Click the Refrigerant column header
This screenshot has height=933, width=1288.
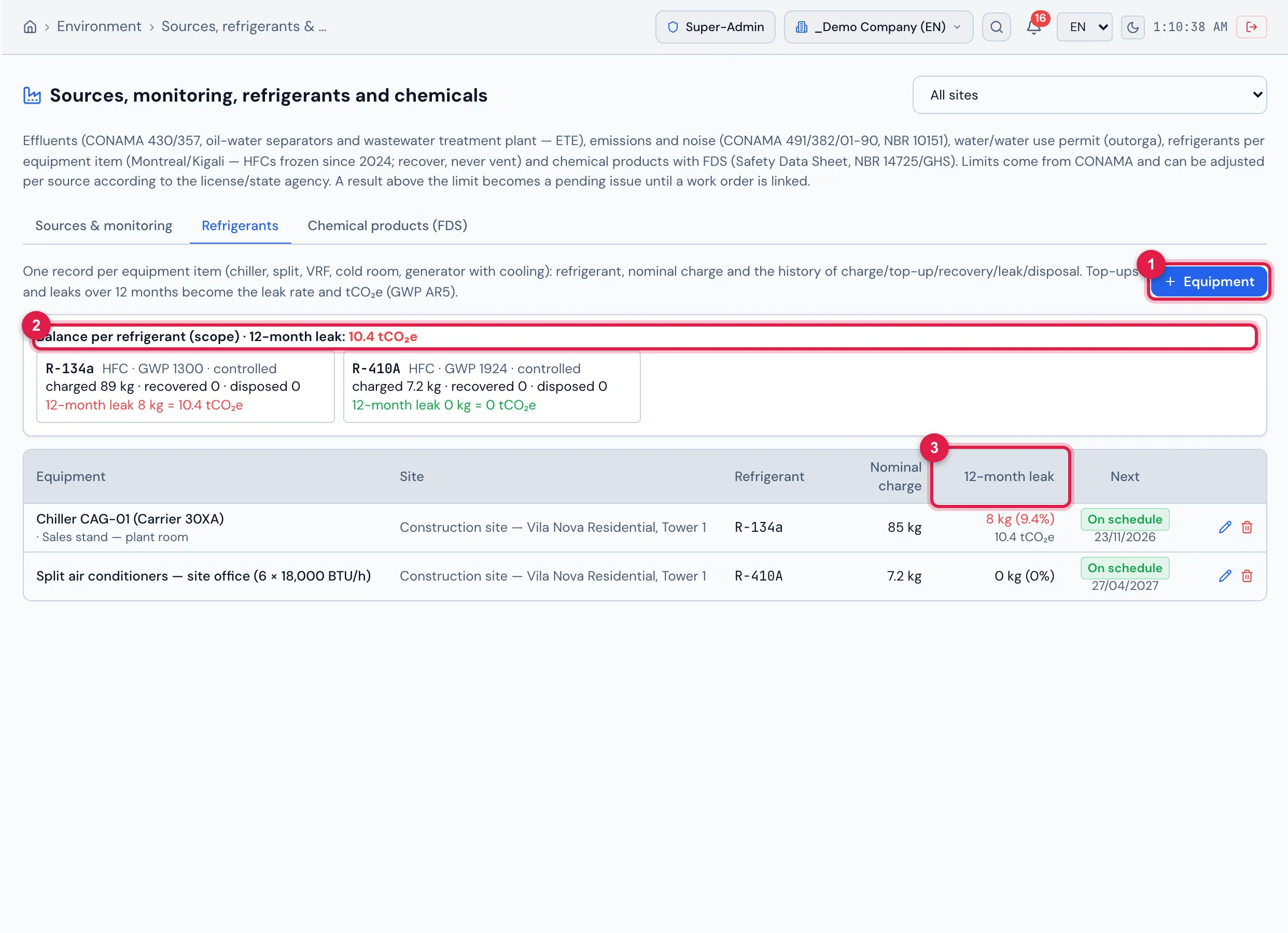coord(769,476)
